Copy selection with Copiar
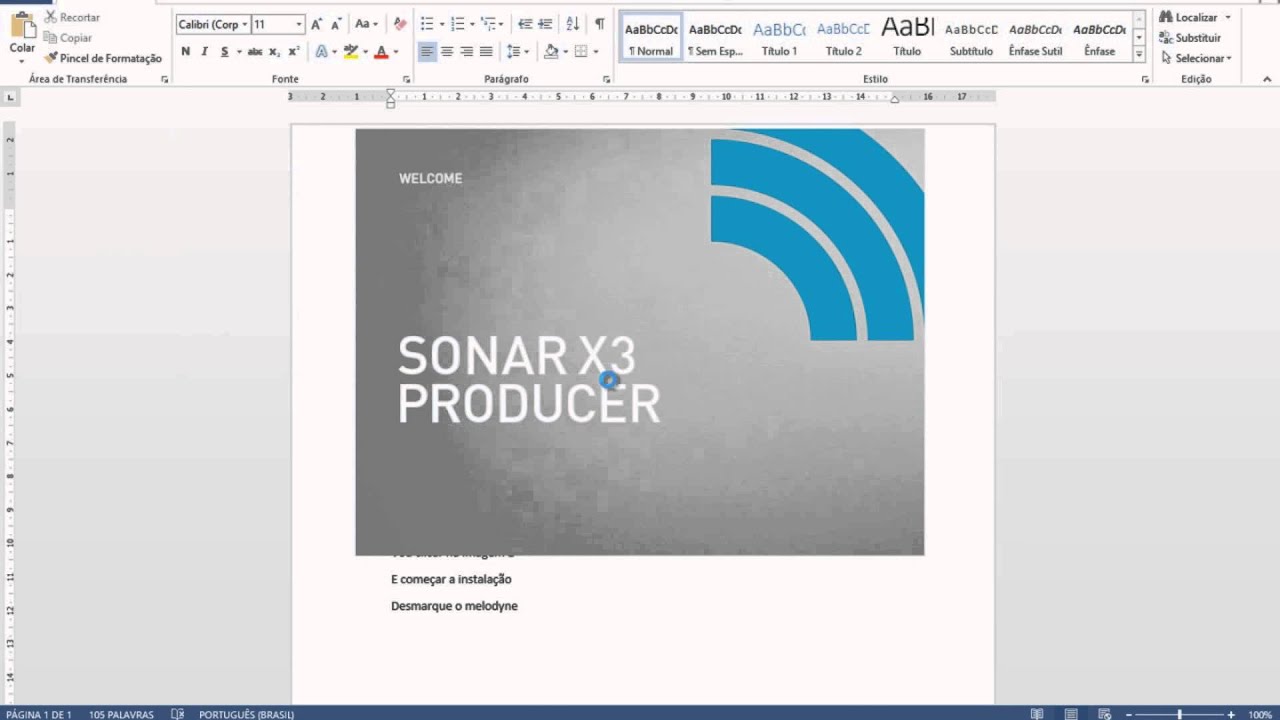The image size is (1280, 720). coord(67,37)
